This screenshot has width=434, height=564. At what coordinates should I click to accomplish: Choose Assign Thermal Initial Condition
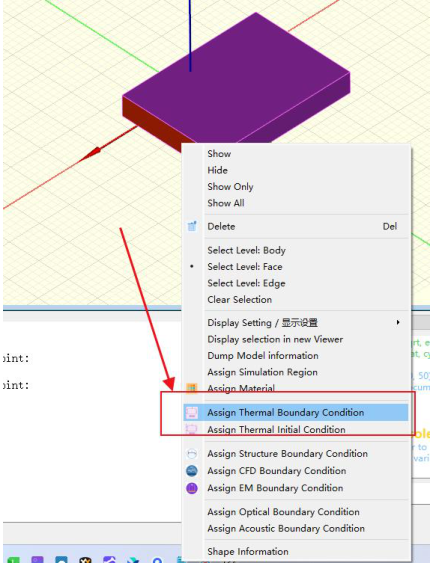coord(296,429)
